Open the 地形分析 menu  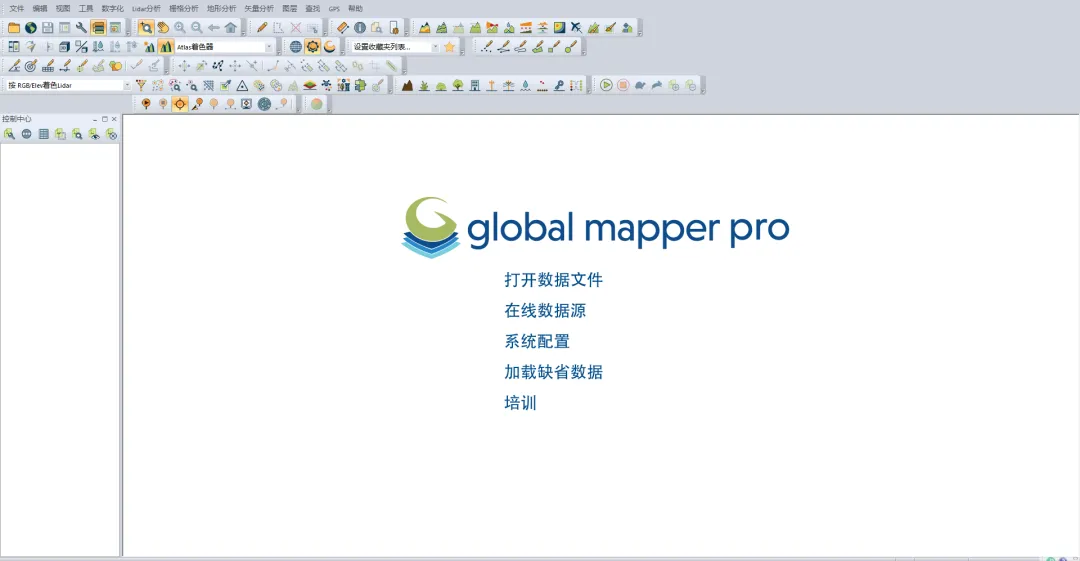[221, 8]
